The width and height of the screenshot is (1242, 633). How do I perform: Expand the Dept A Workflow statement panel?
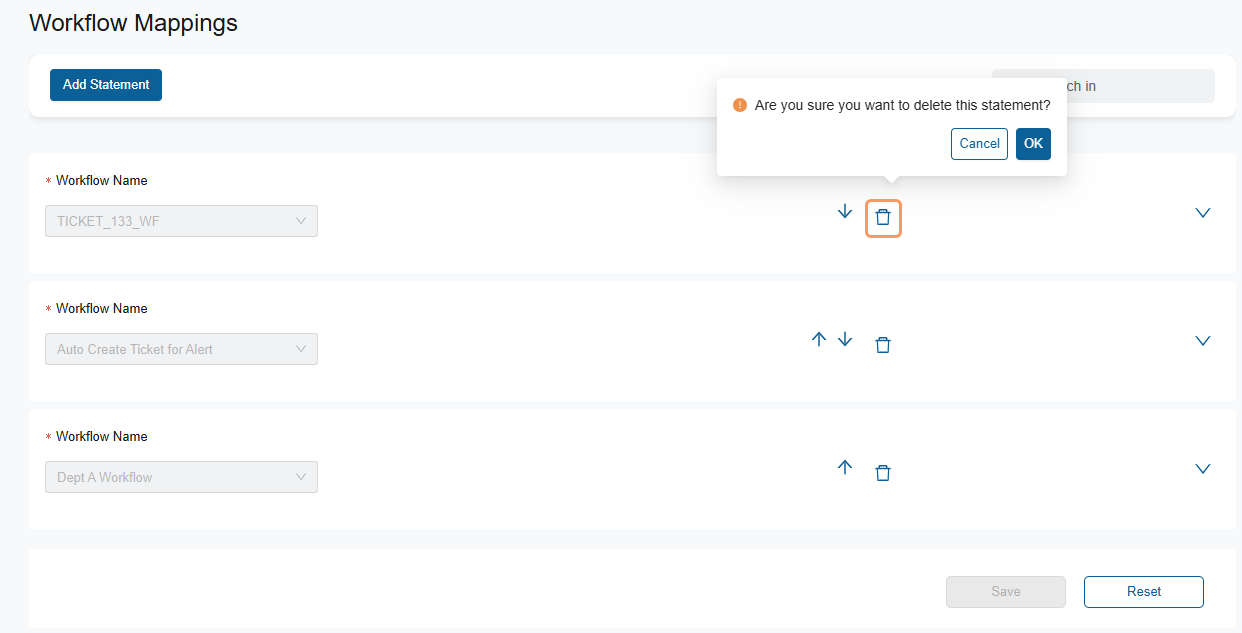[x=1203, y=469]
